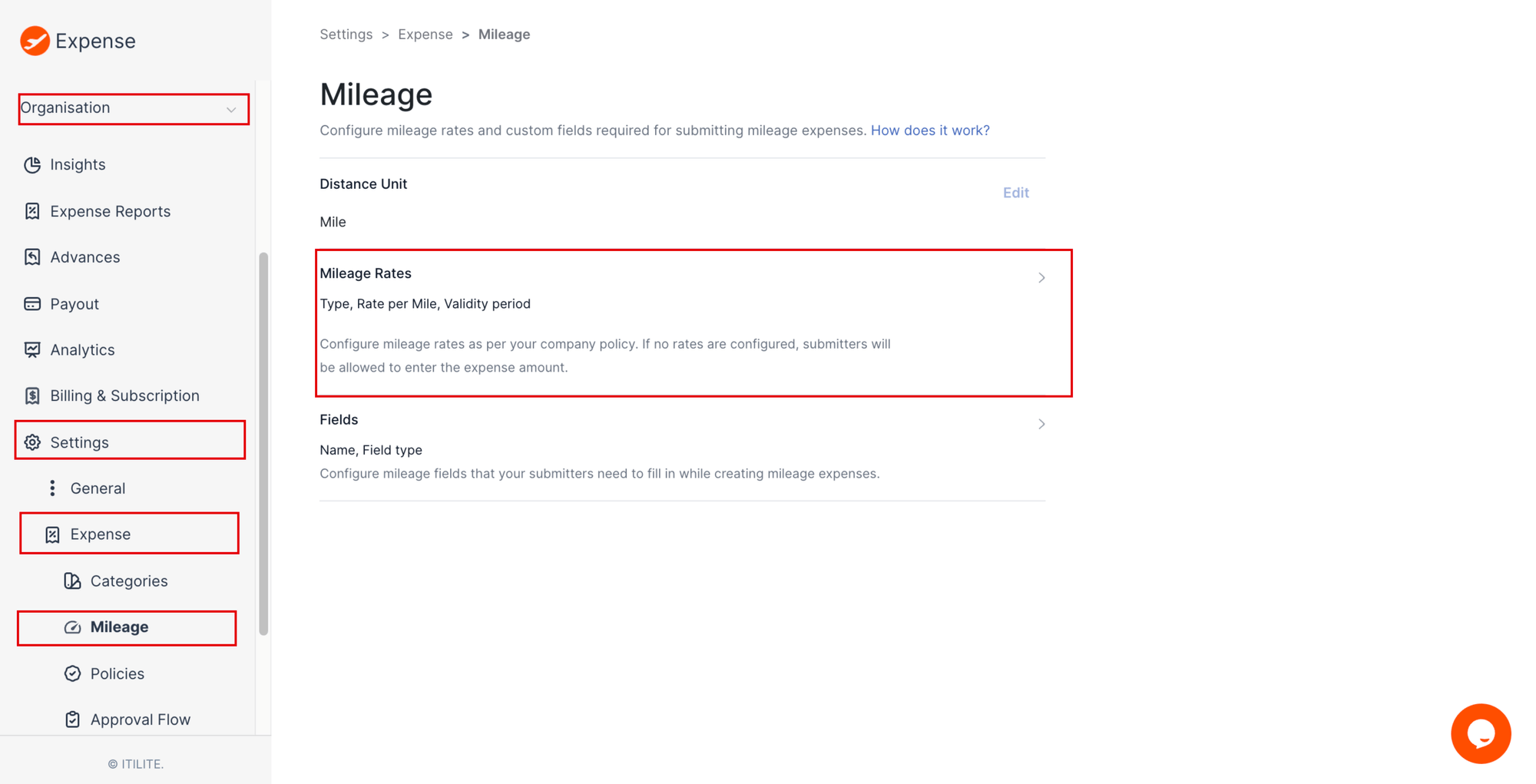Click the Approval Flow clipboard icon
Image resolution: width=1536 pixels, height=784 pixels.
(x=72, y=719)
